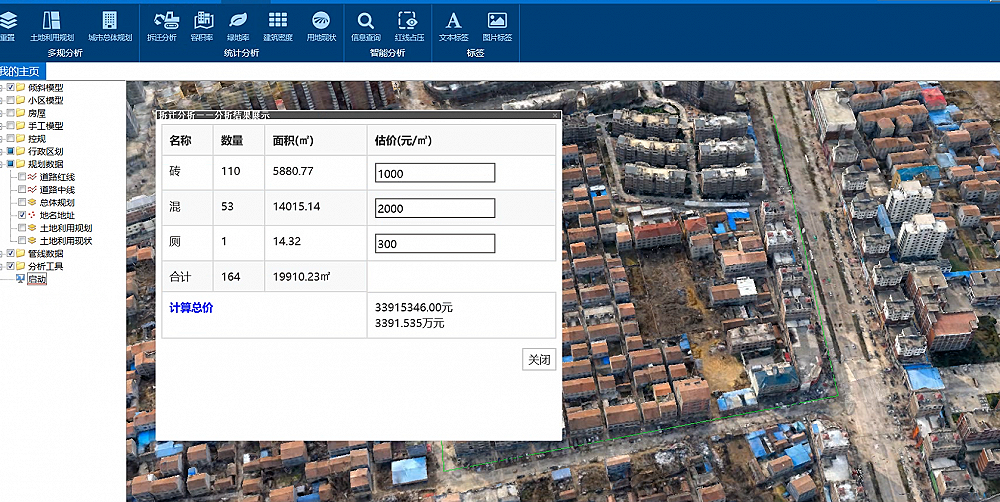This screenshot has width=1000, height=502.
Task: Expand the 小区模型 tree node
Action: tap(2, 101)
